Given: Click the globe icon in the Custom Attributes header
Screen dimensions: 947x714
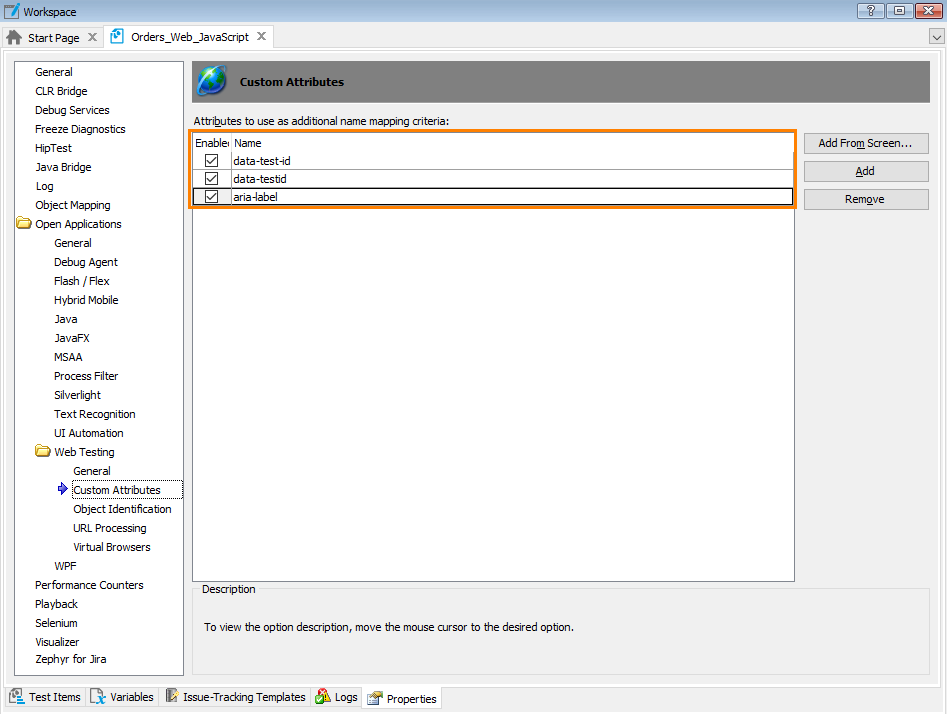Looking at the screenshot, I should tap(211, 81).
